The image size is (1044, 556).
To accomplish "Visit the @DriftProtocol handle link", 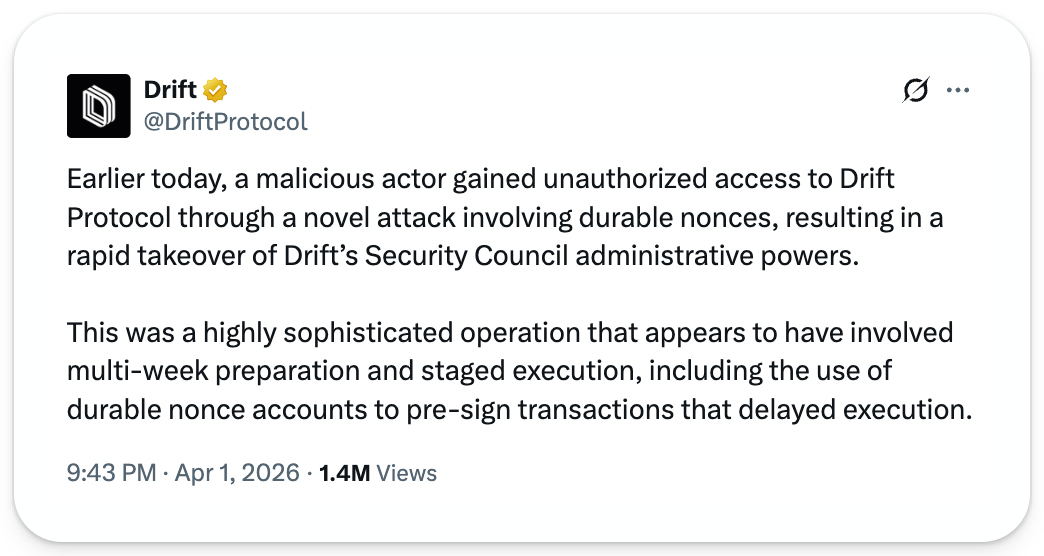I will [226, 122].
